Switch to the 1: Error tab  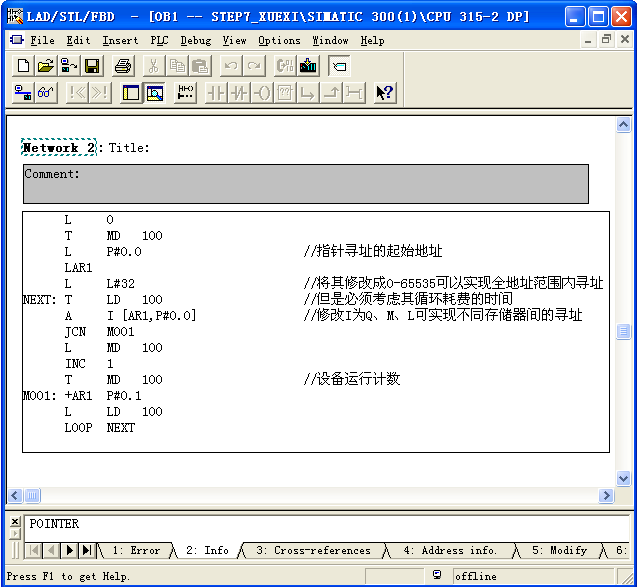[x=136, y=550]
